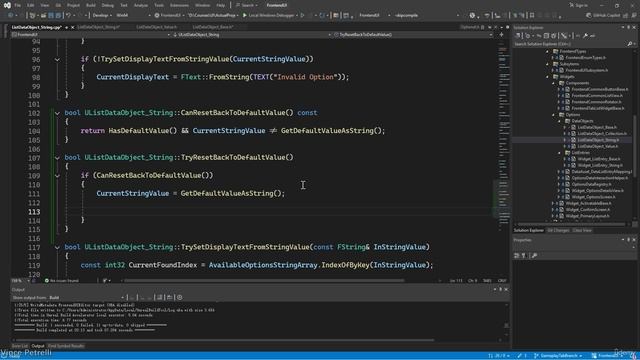
Task: Open the Window menu
Action: pos(202,5)
